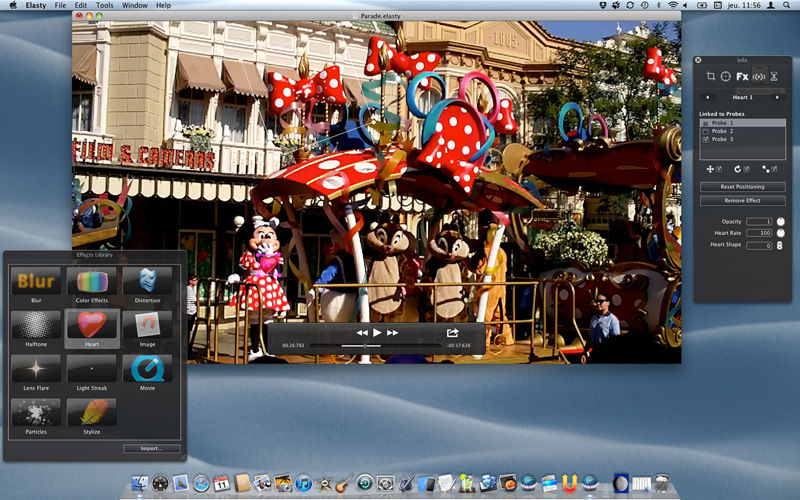Choose the Distortion effect
The height and width of the screenshot is (500, 800).
coord(147,285)
